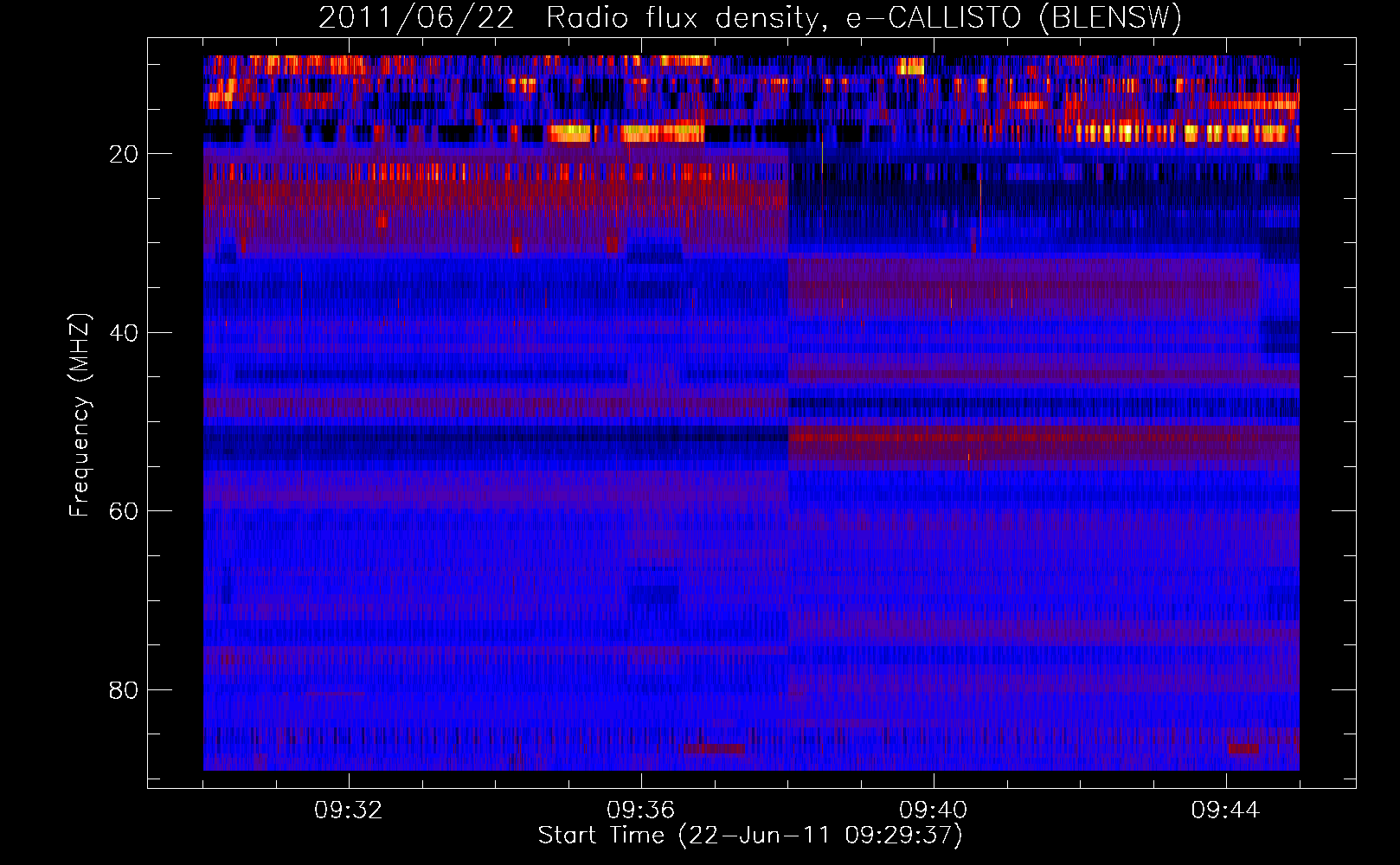1400x865 pixels.
Task: Click the 60 MHz frequency tick label
Action: point(125,511)
